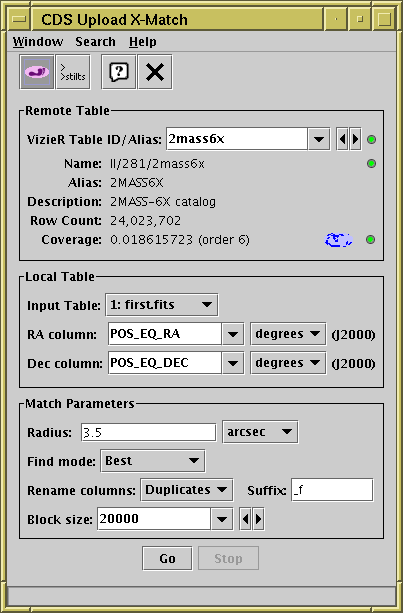Screen dimensions: 403x613
Task: Click the J2000 label on RA row
Action: [353, 335]
